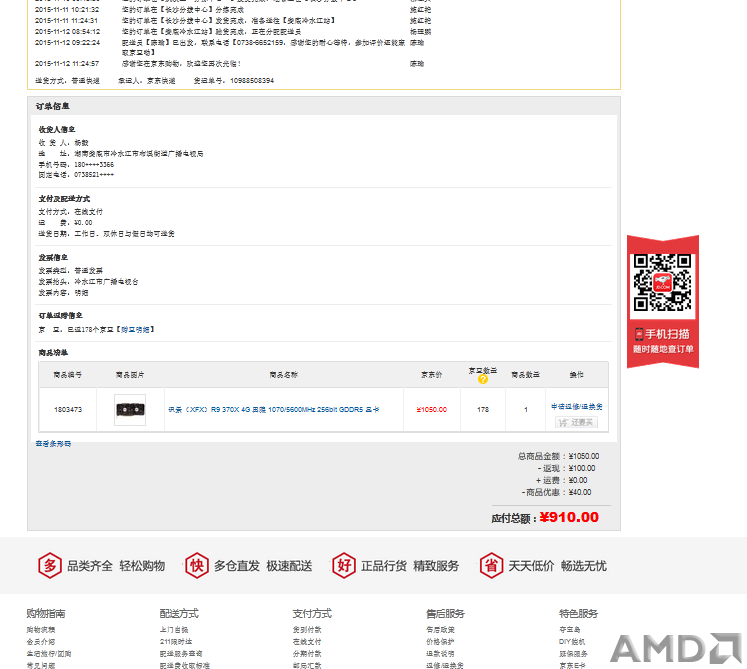Click the 京东E卡 footer link

573,666
